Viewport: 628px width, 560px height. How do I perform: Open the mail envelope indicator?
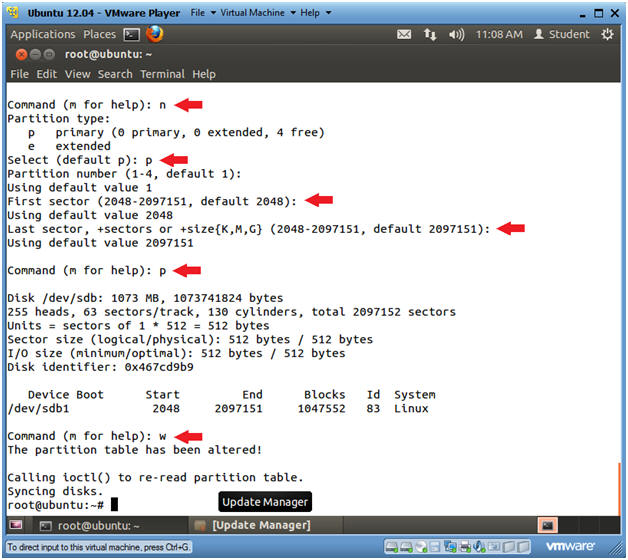pyautogui.click(x=404, y=34)
